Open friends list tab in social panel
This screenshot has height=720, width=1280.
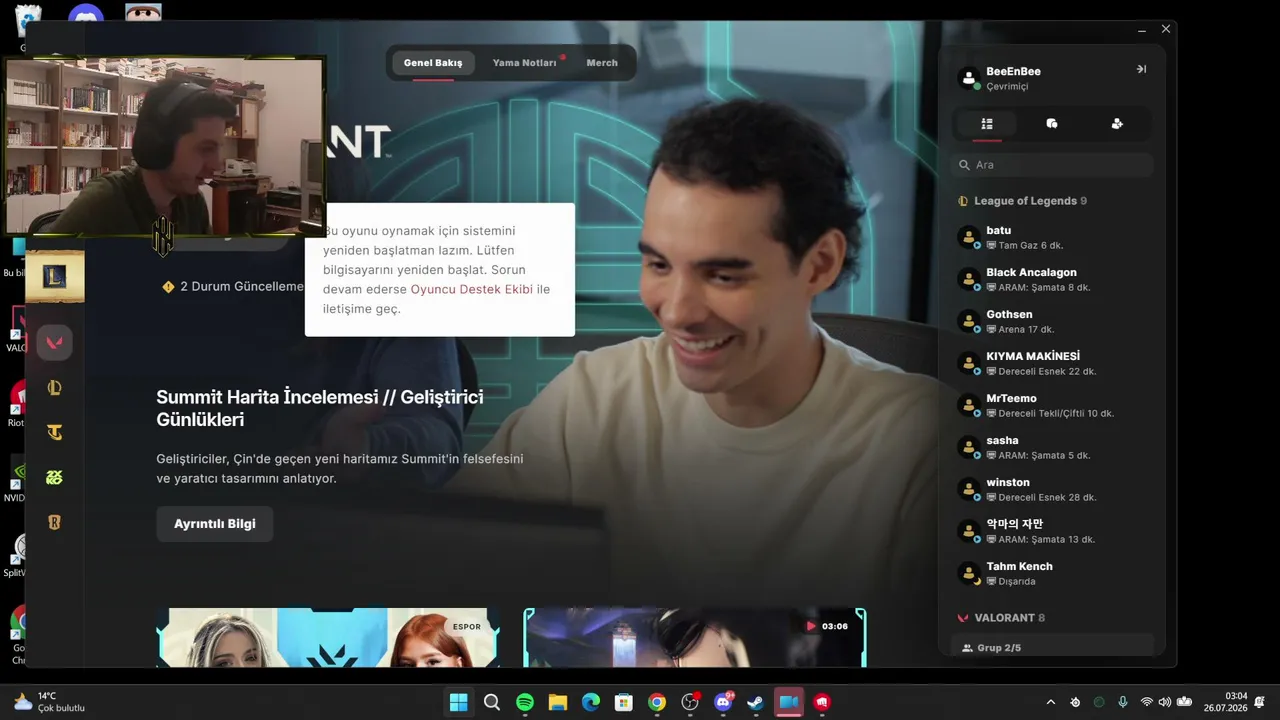[x=987, y=124]
